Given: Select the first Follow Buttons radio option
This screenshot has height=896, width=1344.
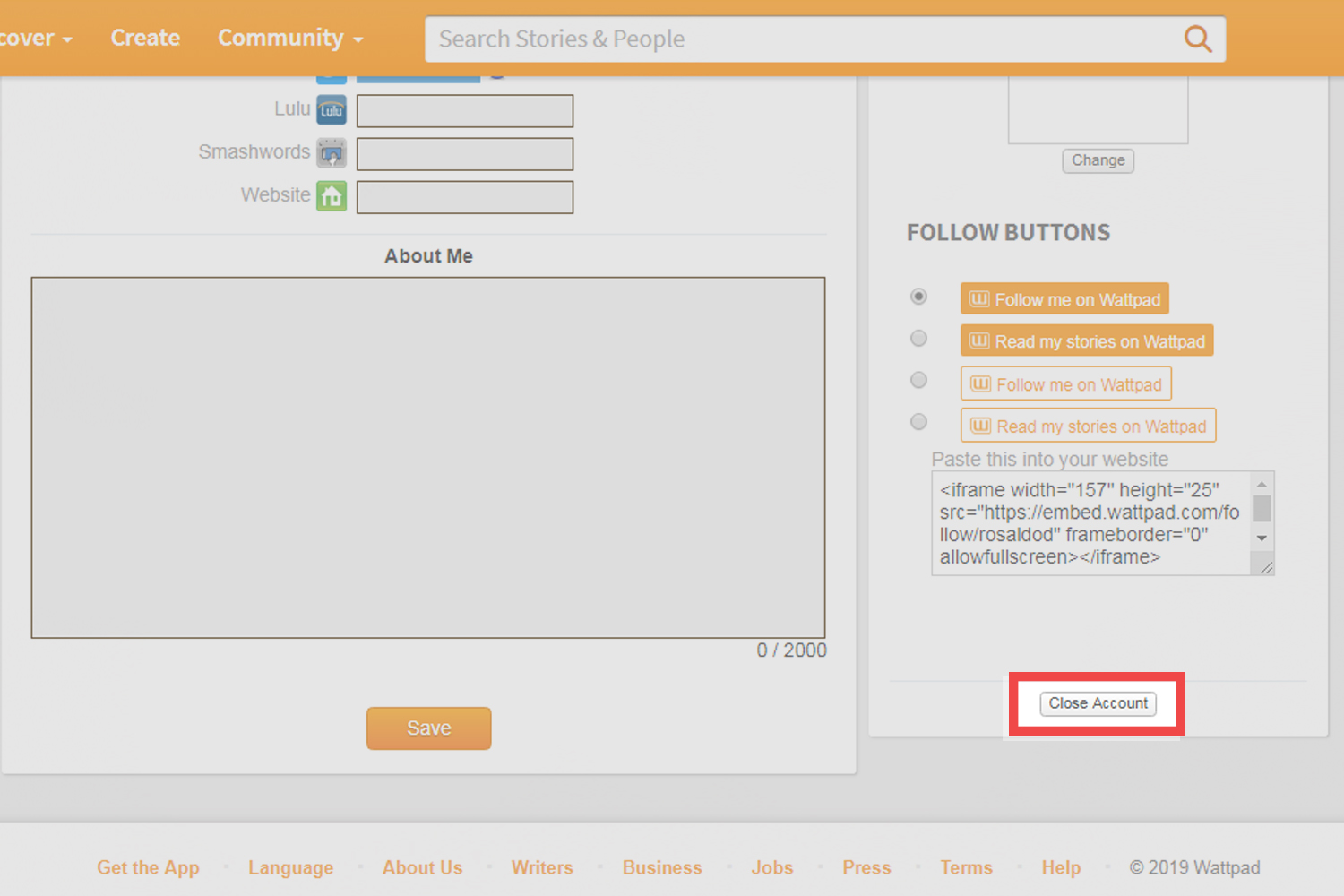Looking at the screenshot, I should click(x=918, y=297).
